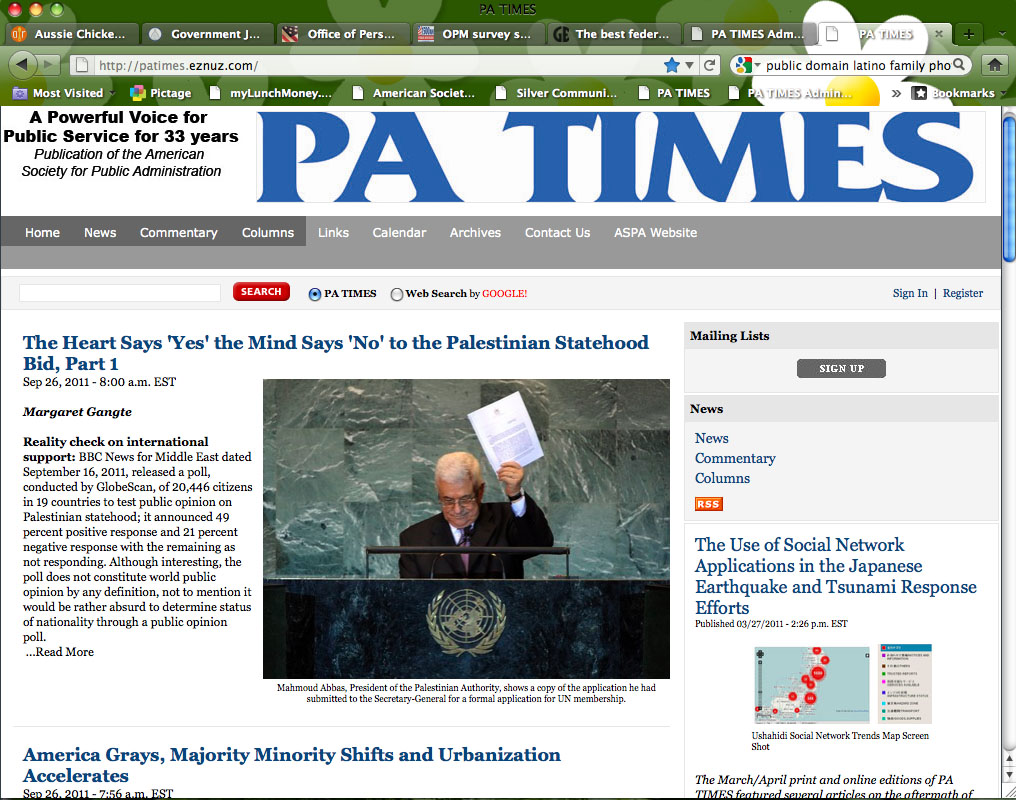Click the SIGN UP button for mailing lists
Screen dimensions: 1016x800
pos(841,368)
